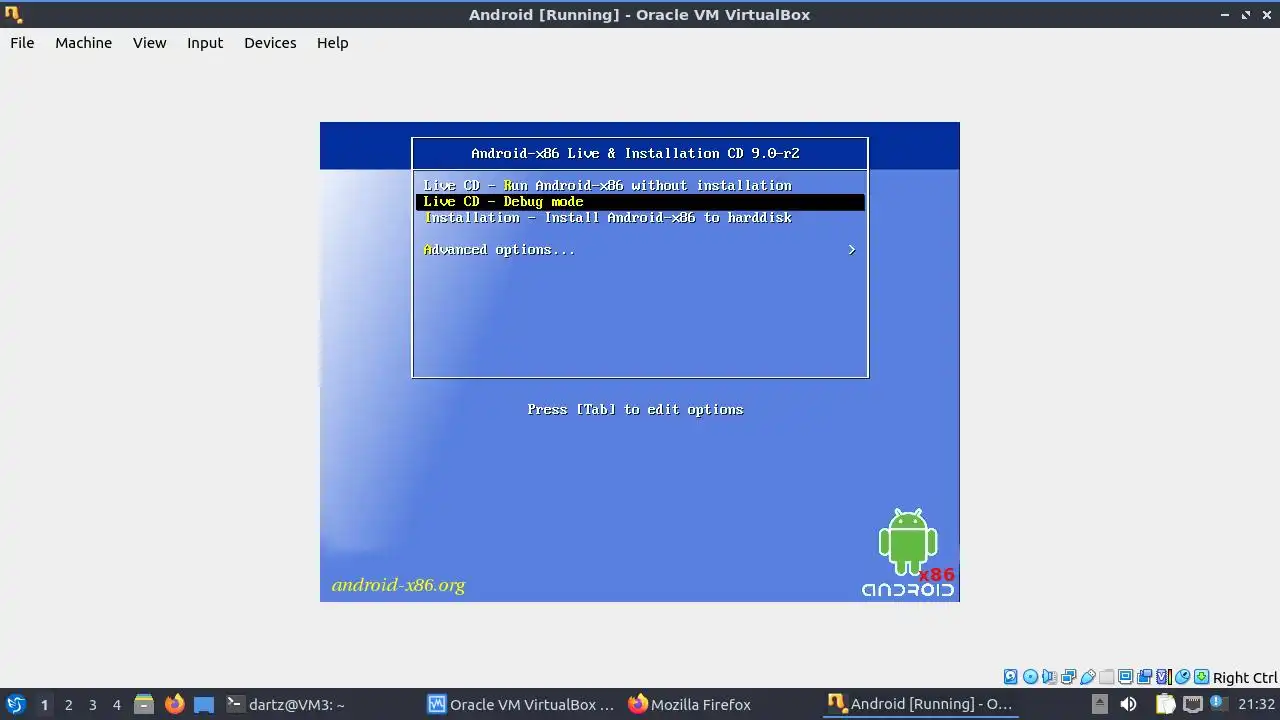Click the mouse integration indicator icon
Viewport: 1280px width, 720px height.
1182,677
